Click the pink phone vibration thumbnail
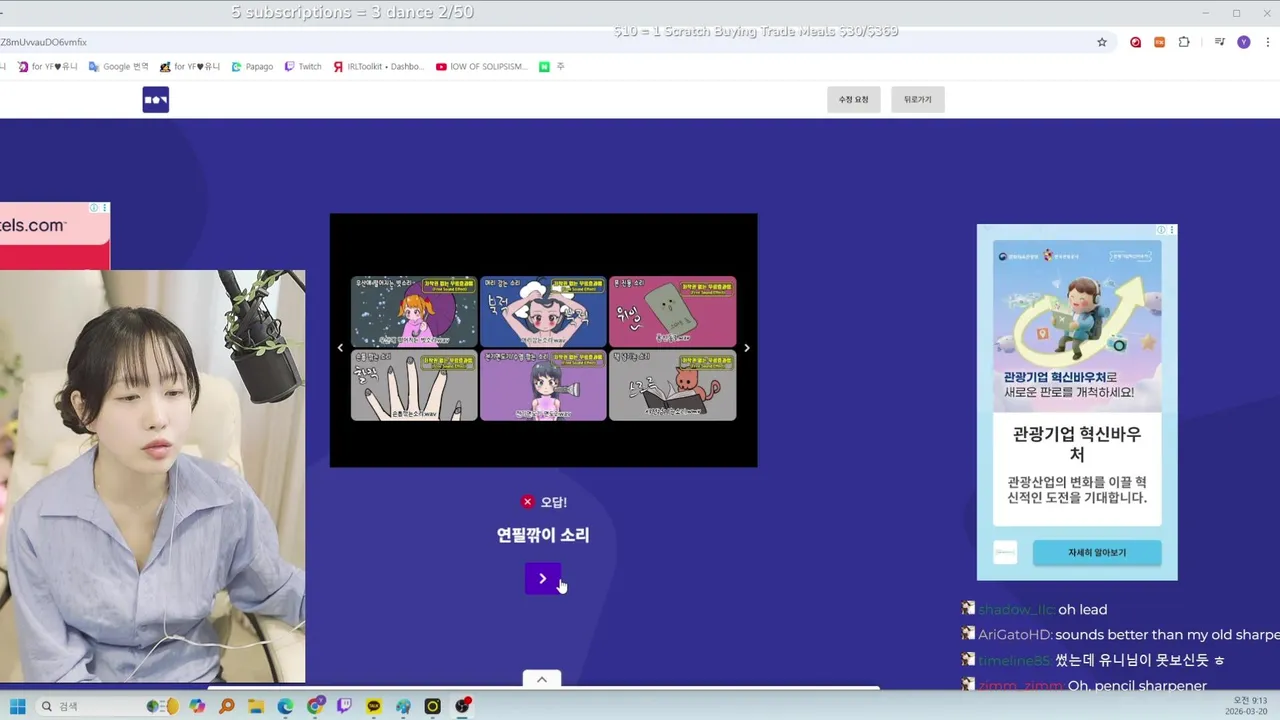 tap(672, 311)
